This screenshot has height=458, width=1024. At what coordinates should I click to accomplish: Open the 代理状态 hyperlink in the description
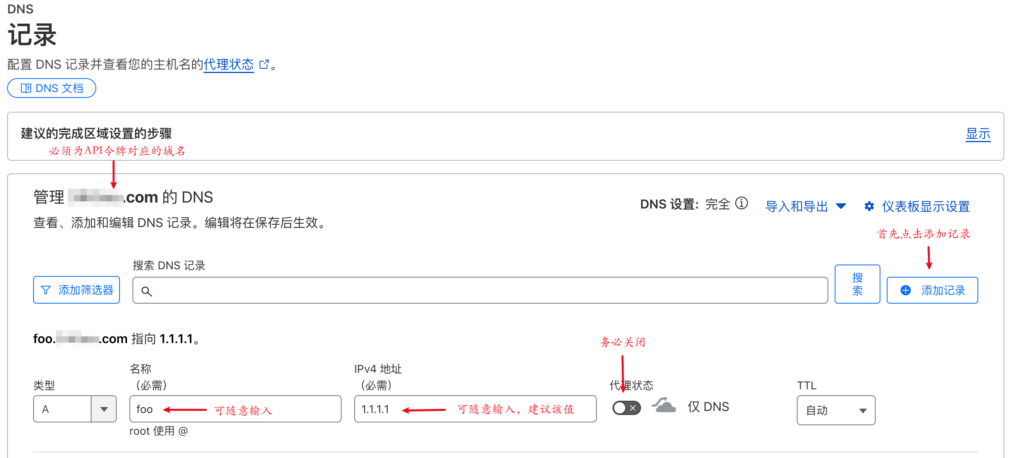[x=229, y=64]
